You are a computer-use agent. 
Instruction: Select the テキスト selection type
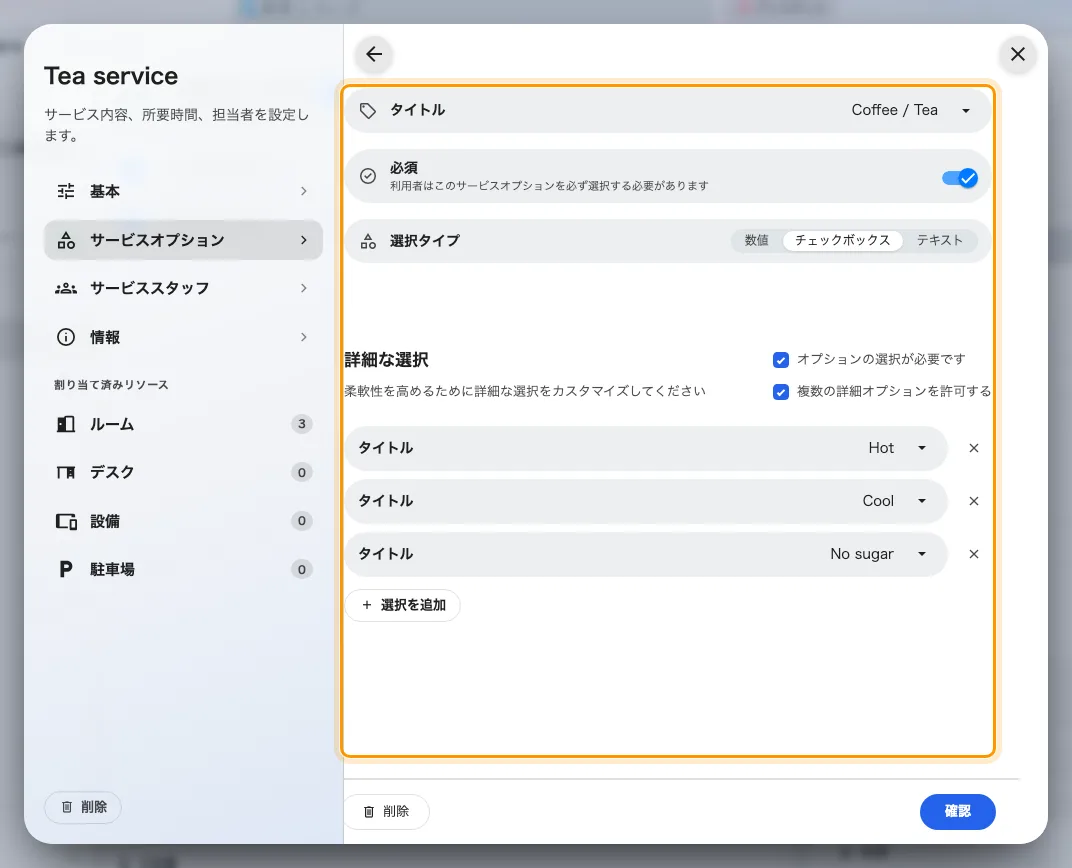(939, 241)
